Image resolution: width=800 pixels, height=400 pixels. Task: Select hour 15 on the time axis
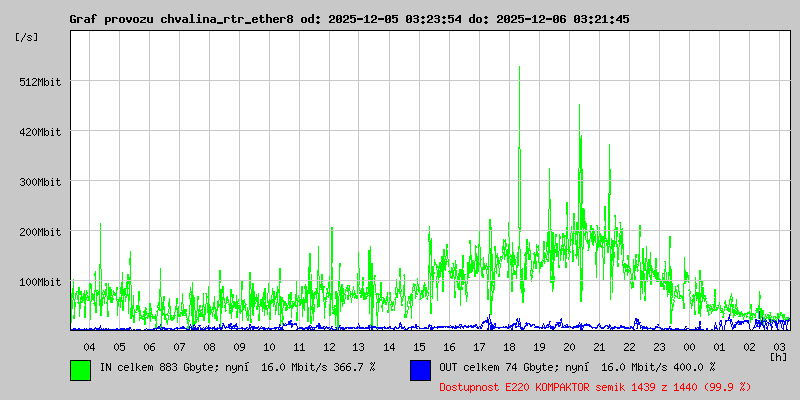(x=419, y=346)
